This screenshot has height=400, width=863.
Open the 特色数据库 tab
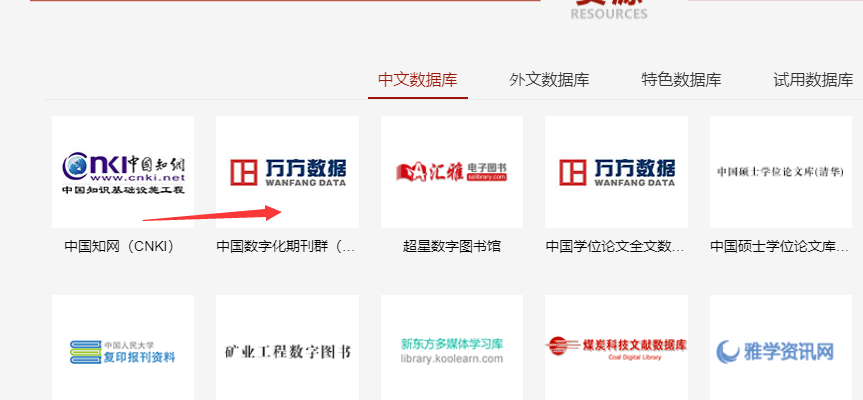click(x=681, y=80)
